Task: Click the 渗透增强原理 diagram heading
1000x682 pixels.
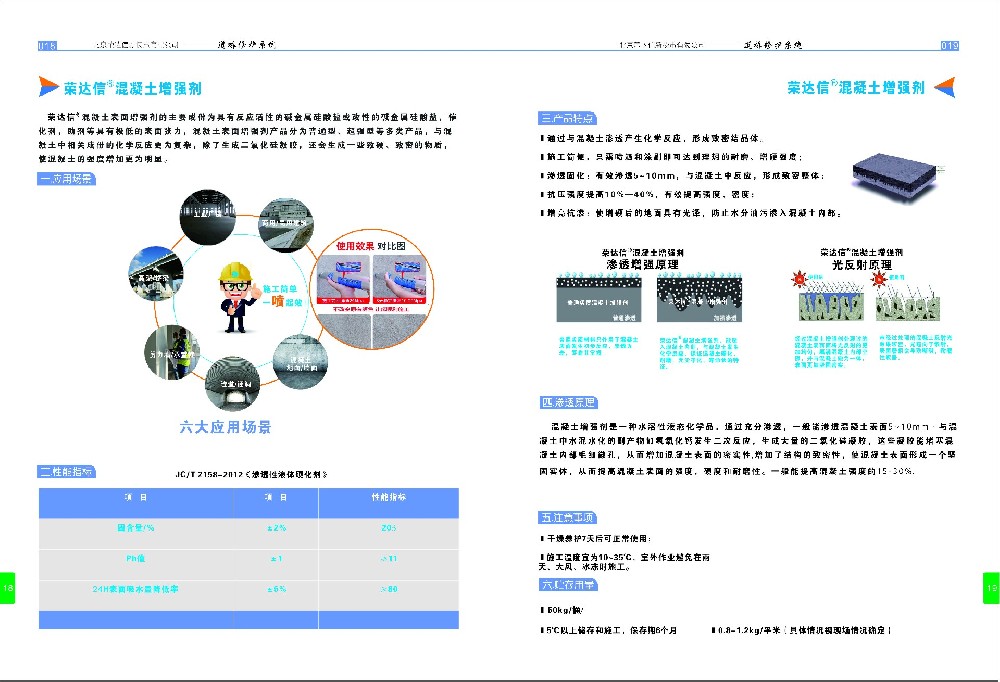Action: coord(642,264)
